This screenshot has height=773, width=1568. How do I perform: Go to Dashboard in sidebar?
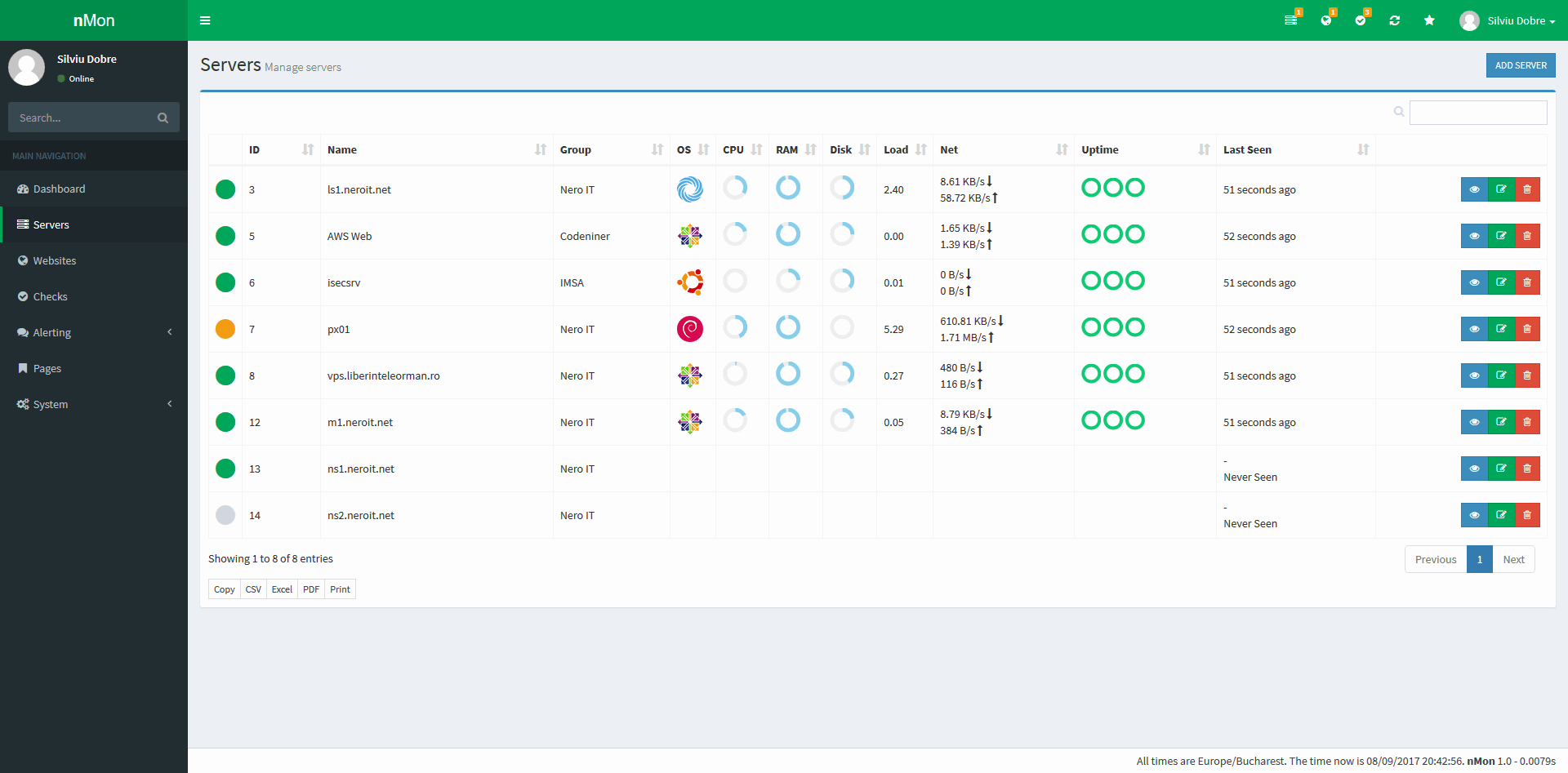(94, 189)
